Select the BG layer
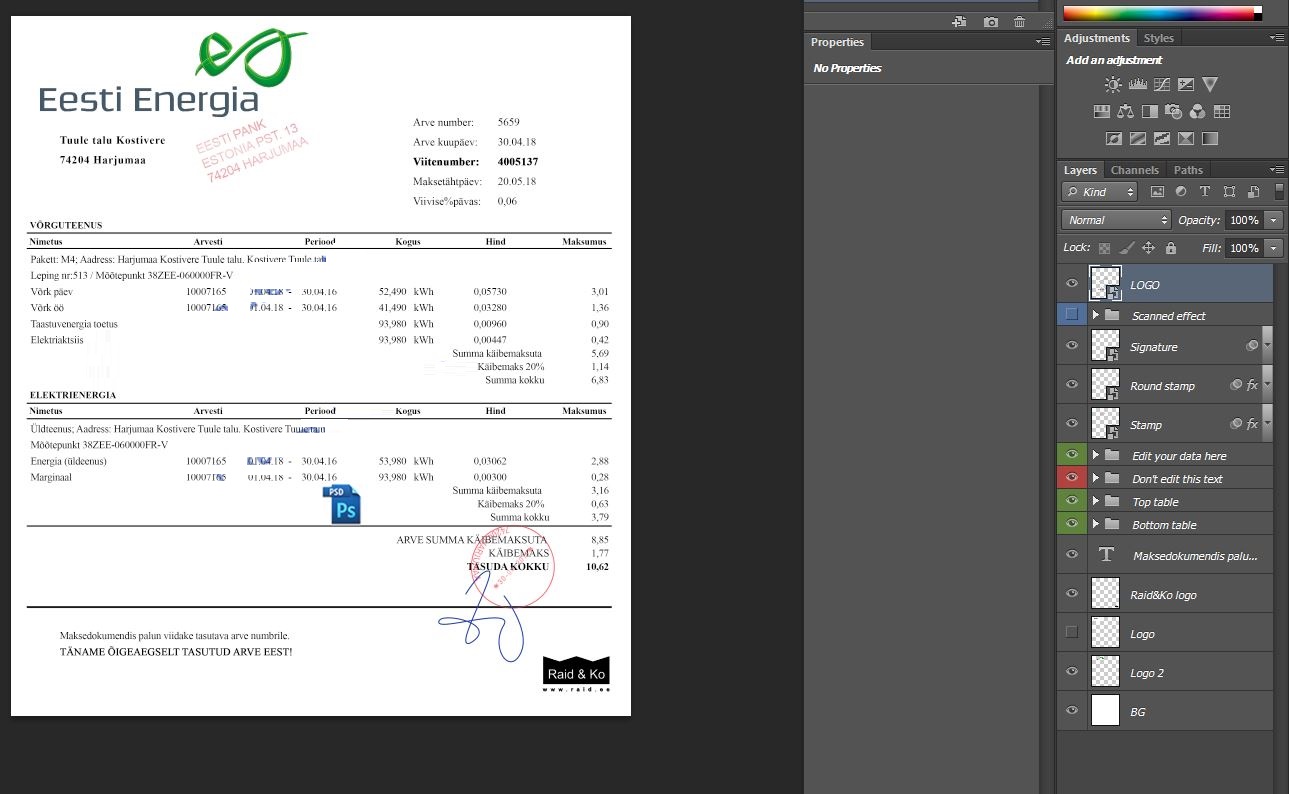 [x=1180, y=712]
